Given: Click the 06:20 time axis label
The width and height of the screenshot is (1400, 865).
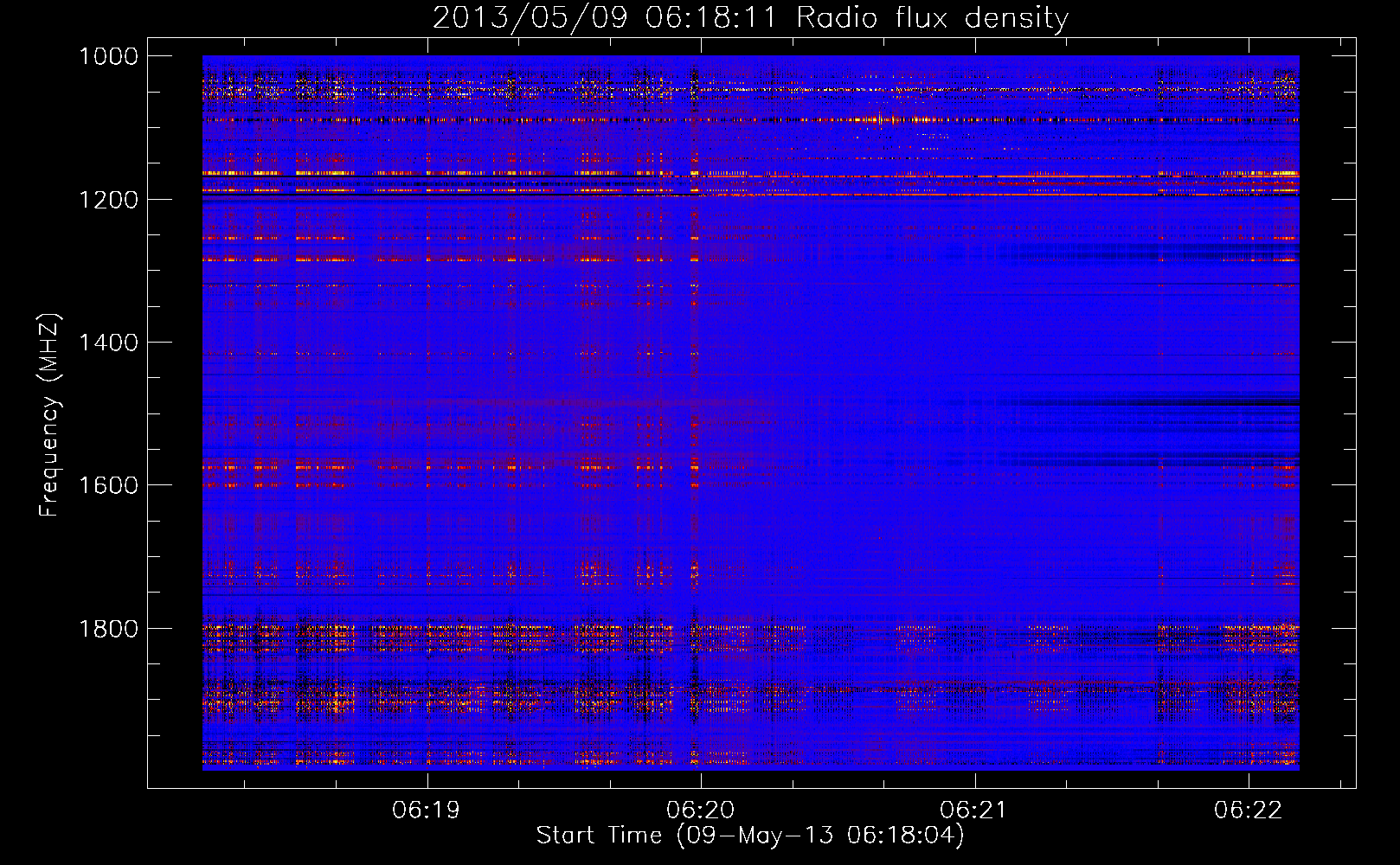Looking at the screenshot, I should tap(700, 810).
